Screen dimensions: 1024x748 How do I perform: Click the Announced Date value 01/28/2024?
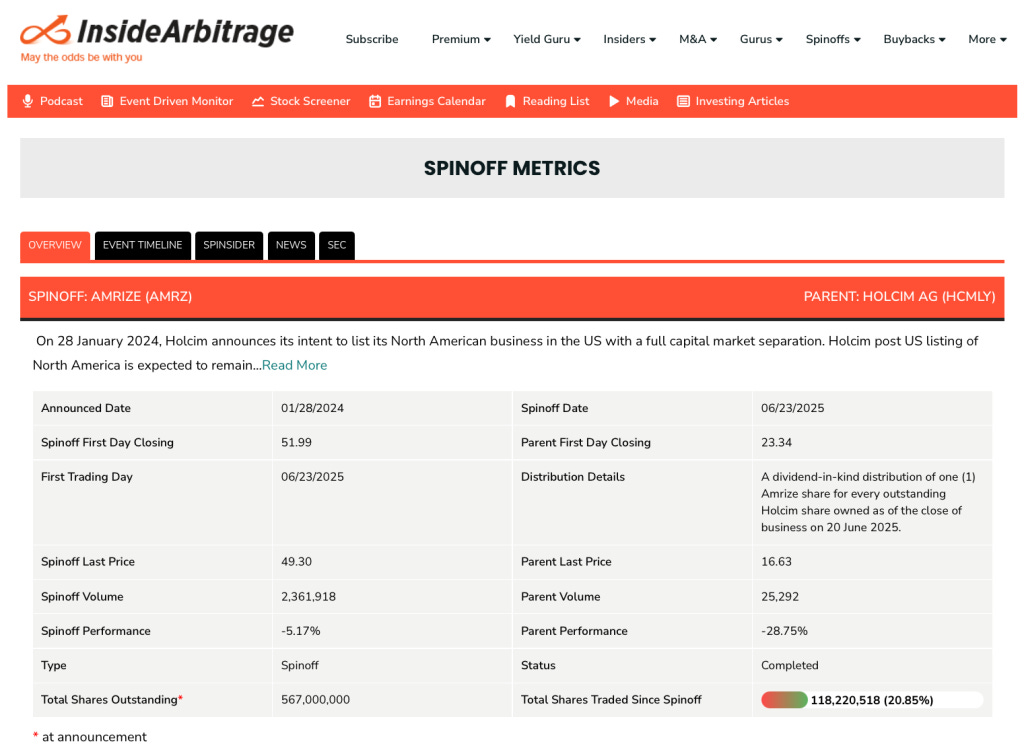click(x=312, y=408)
